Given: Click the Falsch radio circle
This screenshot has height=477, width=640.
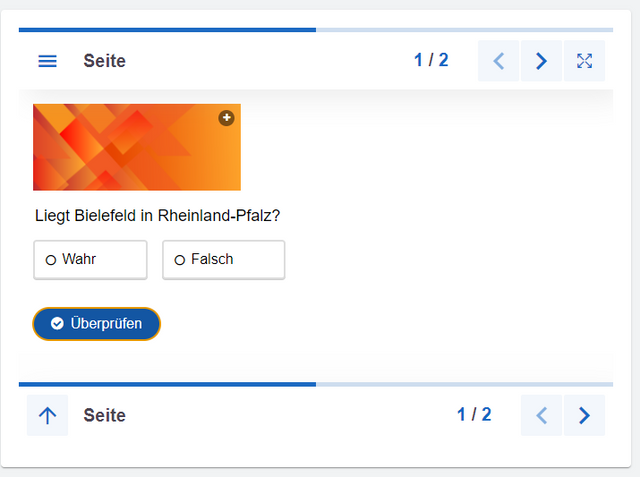Looking at the screenshot, I should [180, 260].
